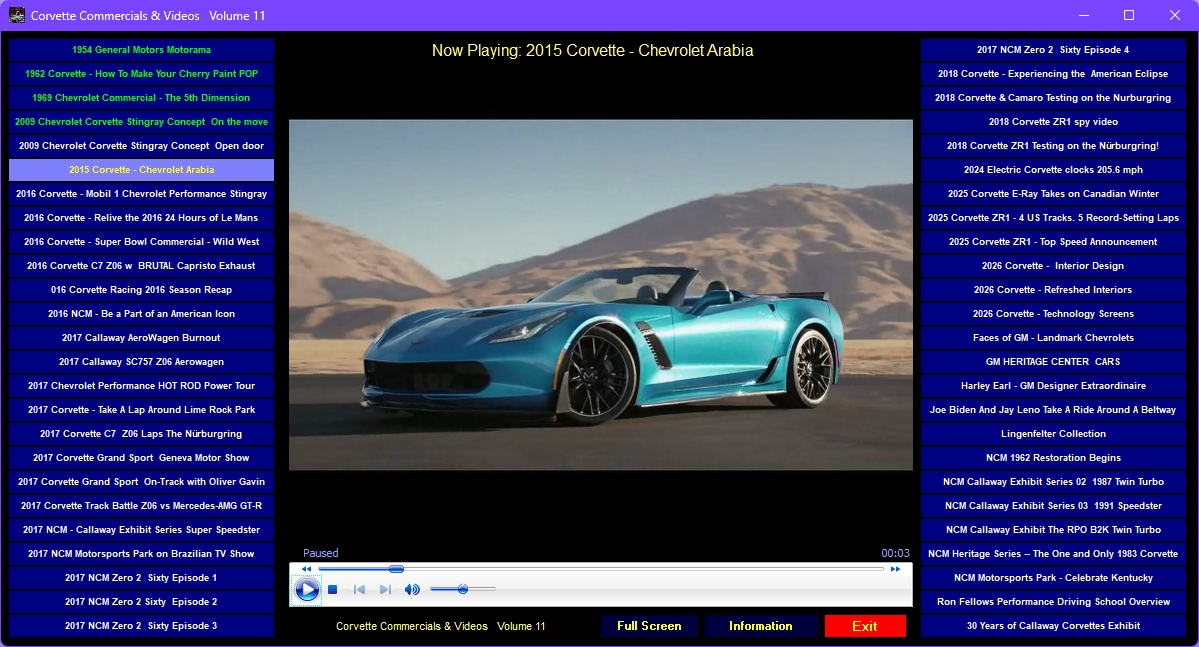Play 2017 NCM Zero 2 Sixty Episode 1
This screenshot has height=647, width=1199.
click(141, 577)
